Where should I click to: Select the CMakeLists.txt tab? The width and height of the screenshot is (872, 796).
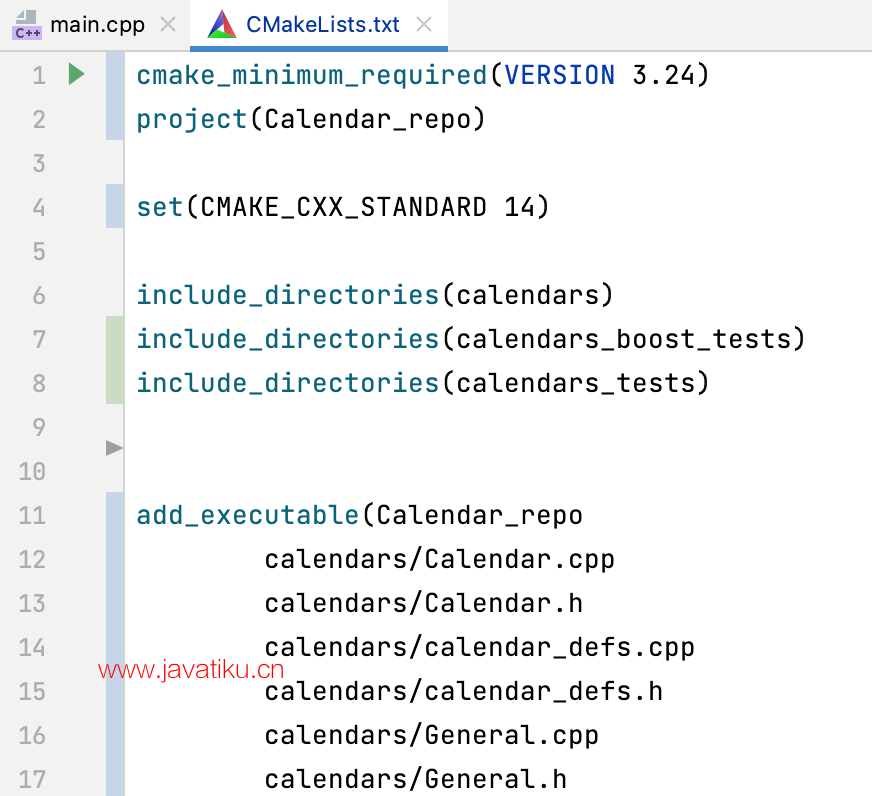pyautogui.click(x=322, y=24)
